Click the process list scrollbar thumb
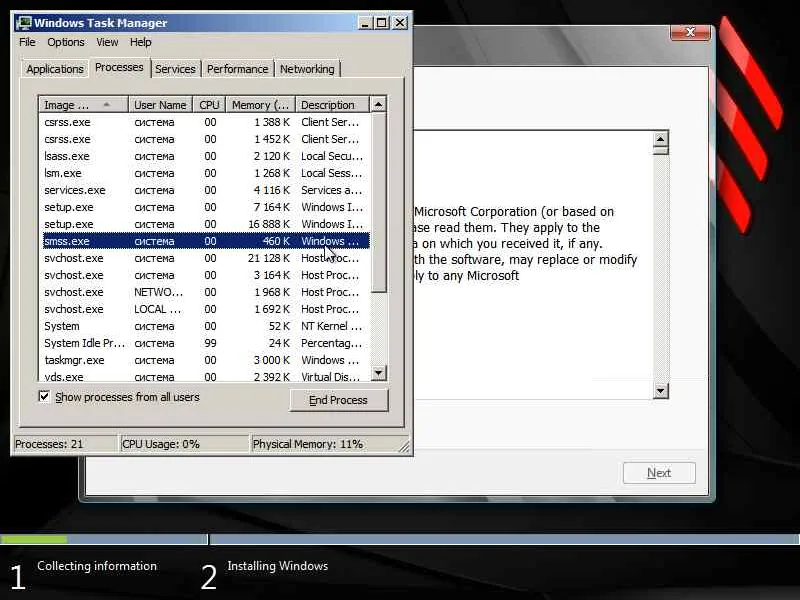 coord(378,202)
